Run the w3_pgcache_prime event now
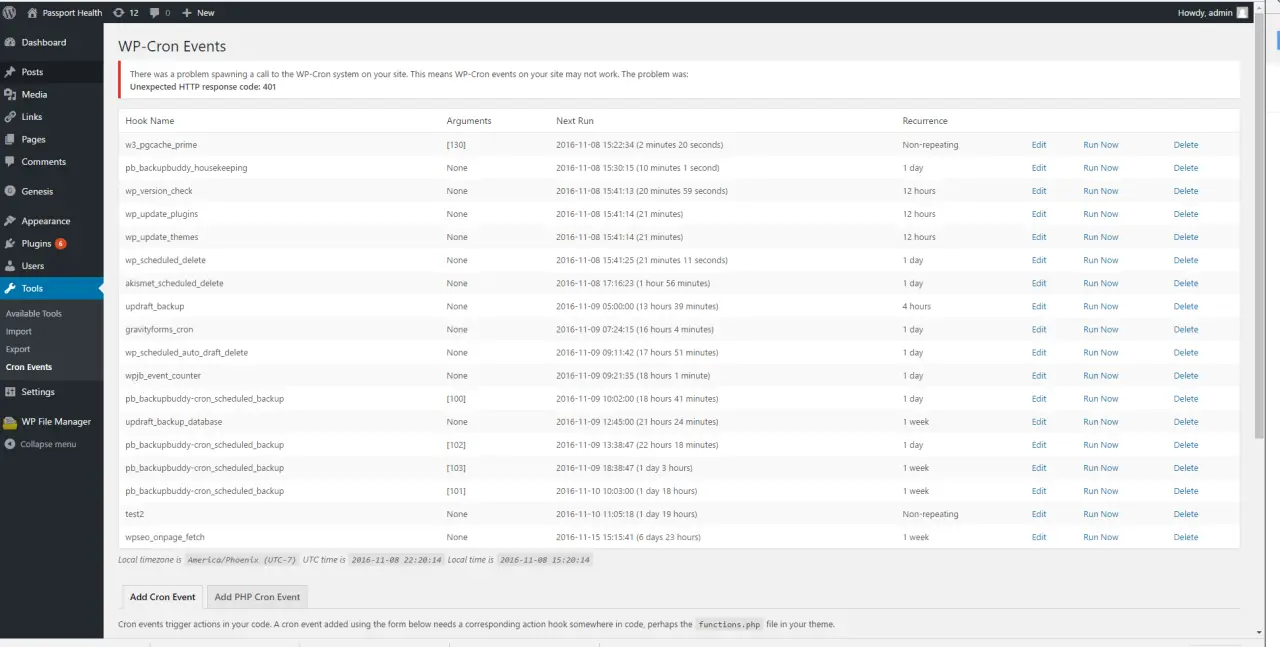Viewport: 1280px width, 647px height. point(1100,145)
